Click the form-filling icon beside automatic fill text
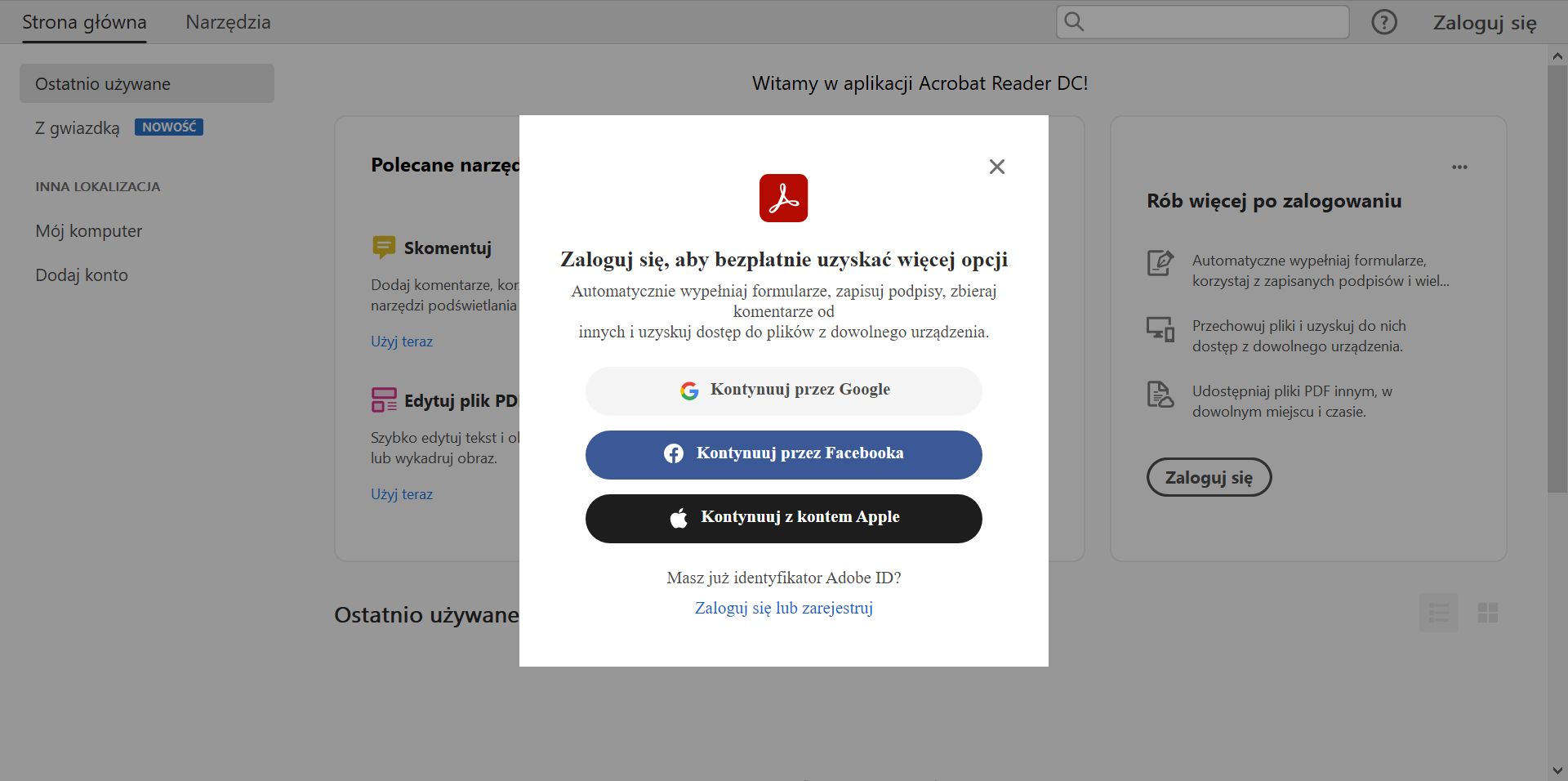 1159,263
